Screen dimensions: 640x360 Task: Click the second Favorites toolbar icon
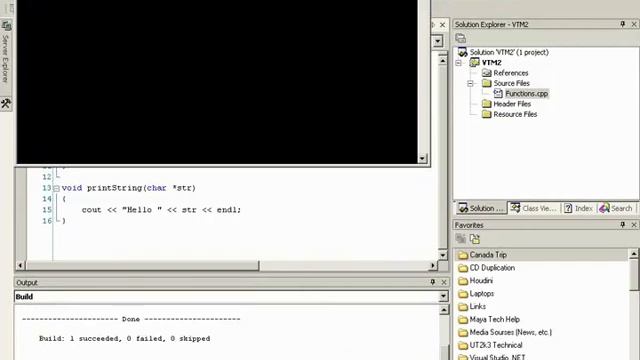coord(475,239)
